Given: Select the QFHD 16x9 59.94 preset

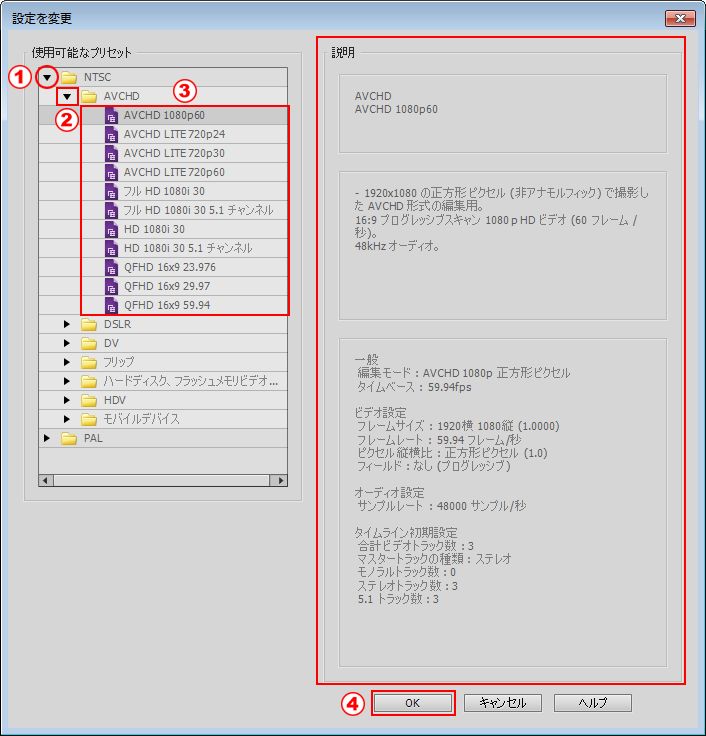Looking at the screenshot, I should coord(167,305).
